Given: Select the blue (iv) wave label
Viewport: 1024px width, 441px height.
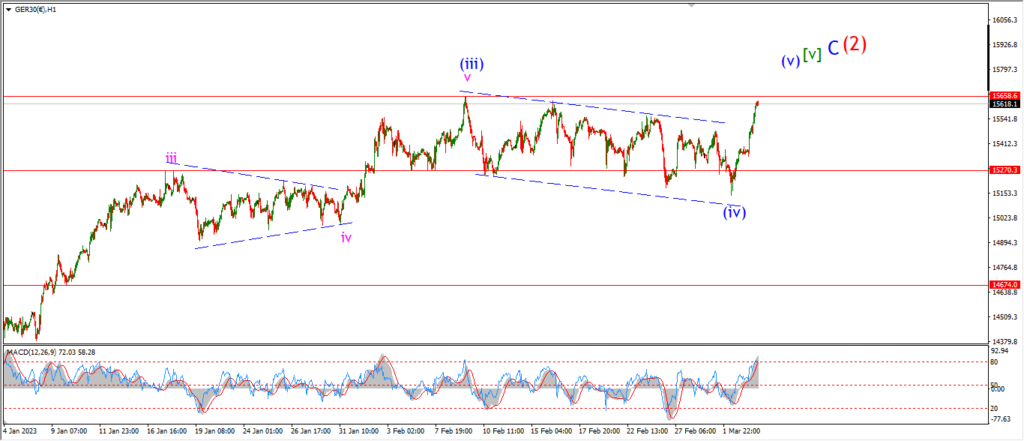Looking at the screenshot, I should tap(734, 212).
